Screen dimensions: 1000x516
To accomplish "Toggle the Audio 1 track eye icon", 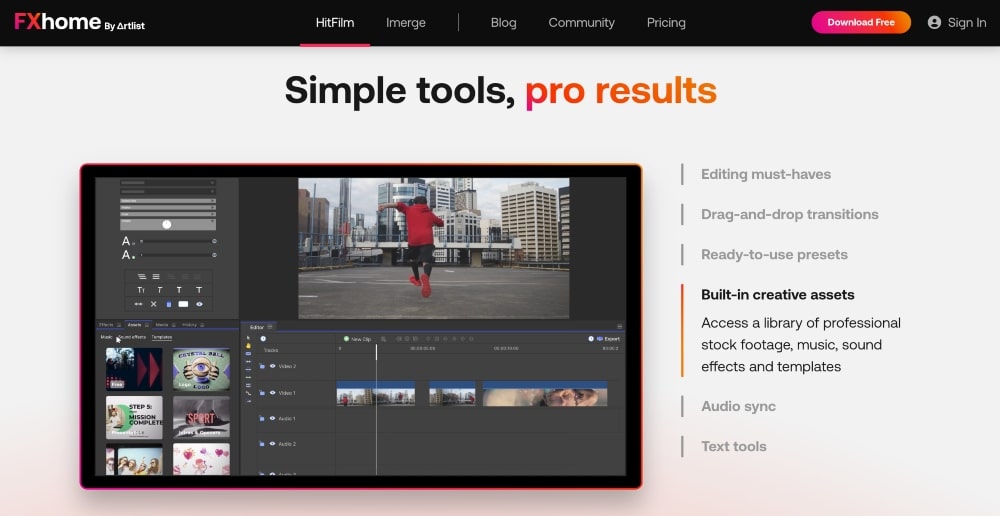I will 272,418.
